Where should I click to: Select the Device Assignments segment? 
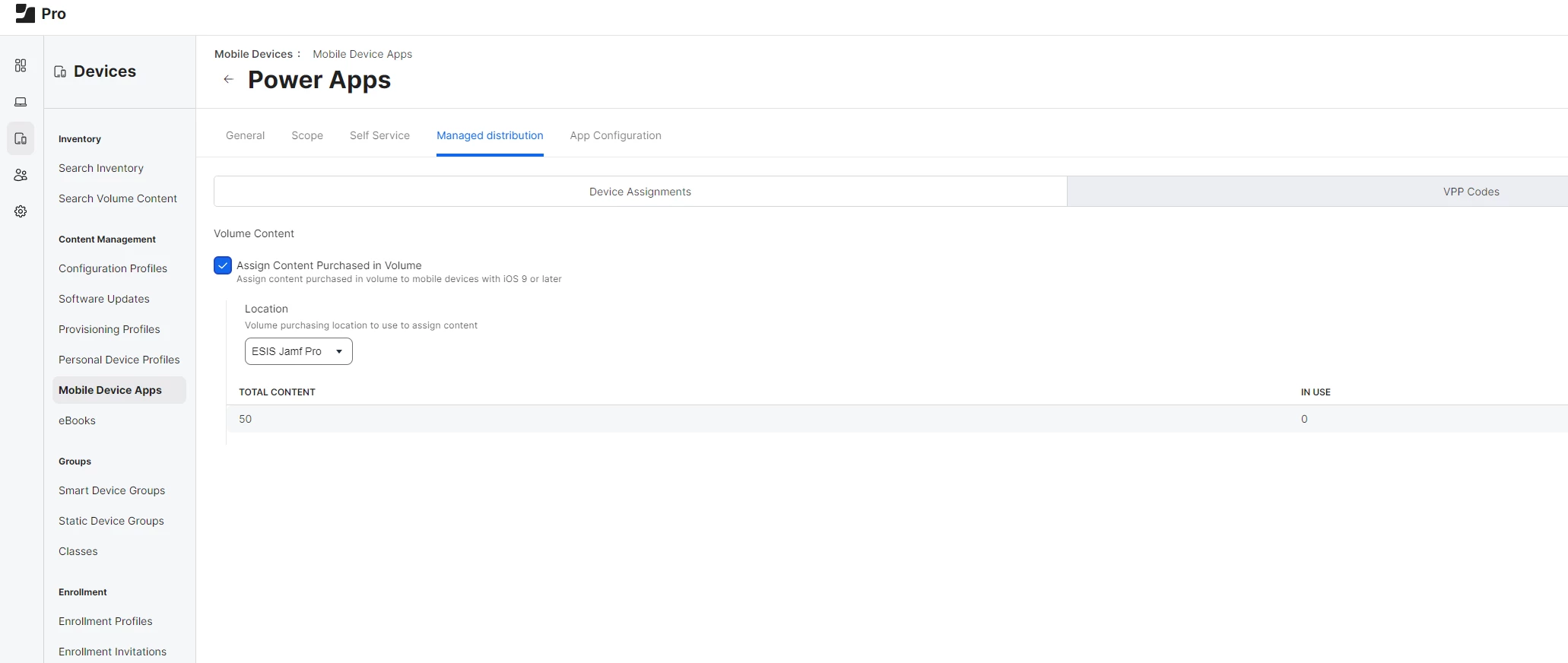pos(640,192)
